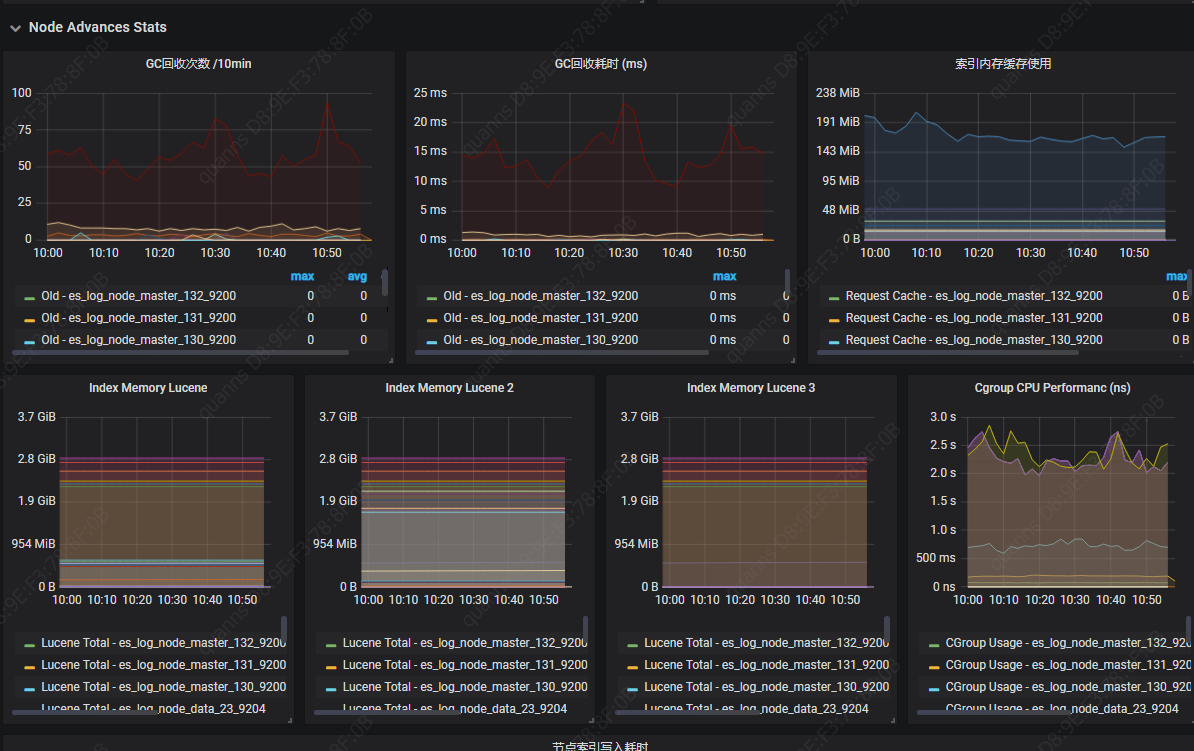Open the GC回收次数 /10min panel title menu

(199, 64)
